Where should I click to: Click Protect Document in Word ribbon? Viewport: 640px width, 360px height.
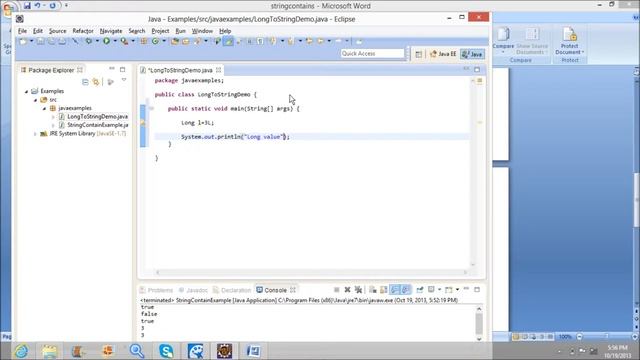tap(569, 40)
